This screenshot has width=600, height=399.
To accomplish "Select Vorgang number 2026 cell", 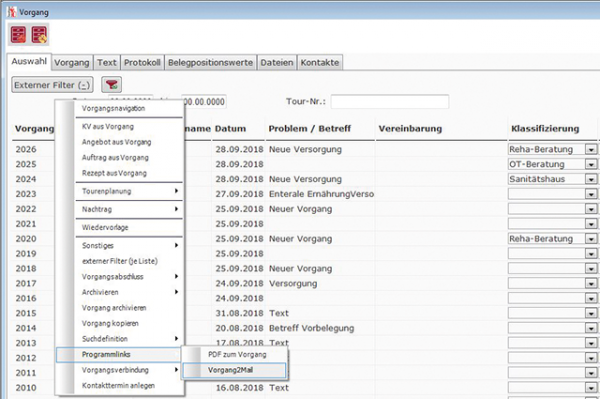I will point(26,149).
